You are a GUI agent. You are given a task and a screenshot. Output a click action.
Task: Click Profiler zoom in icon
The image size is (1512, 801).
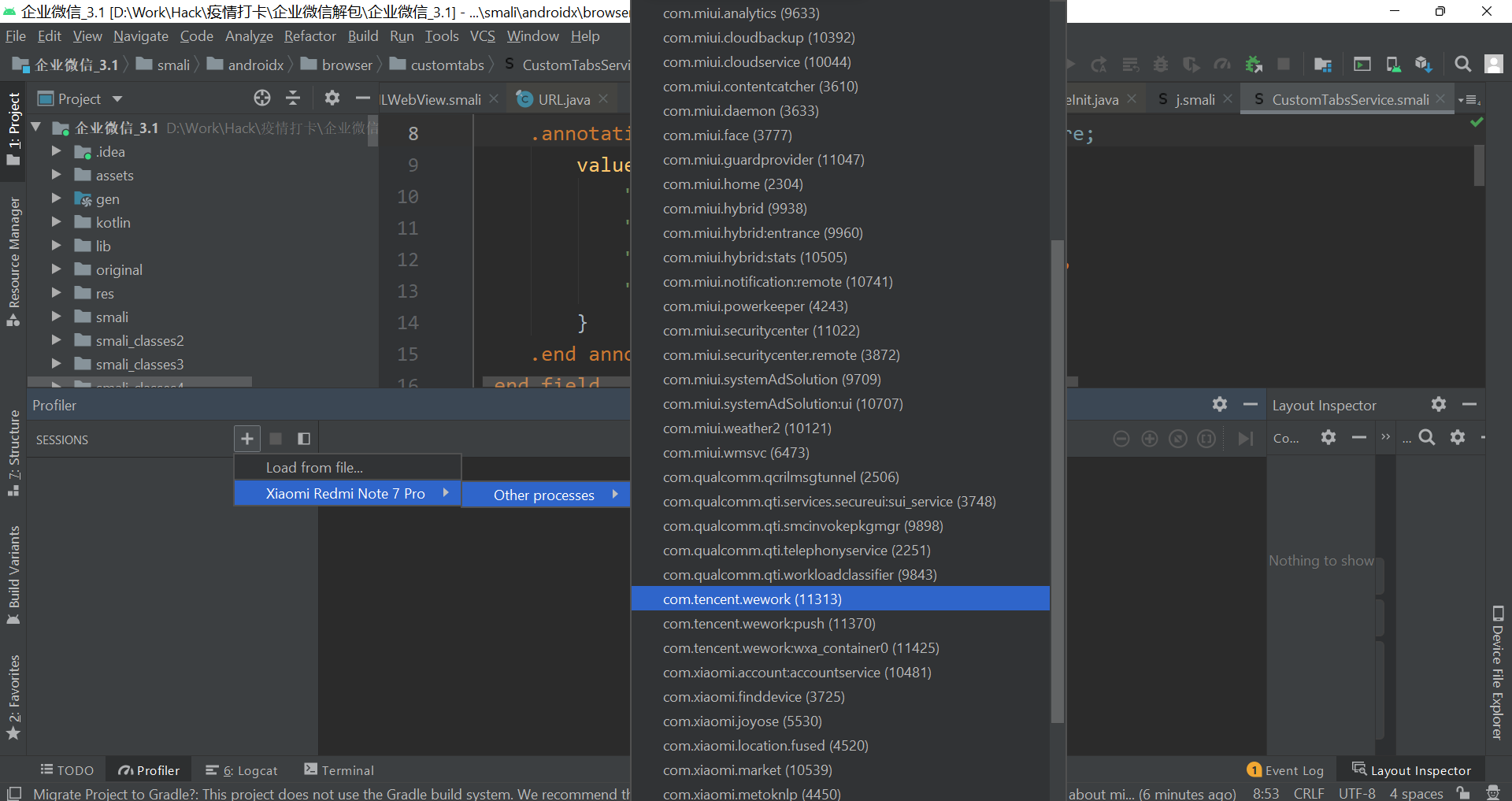coord(1150,439)
